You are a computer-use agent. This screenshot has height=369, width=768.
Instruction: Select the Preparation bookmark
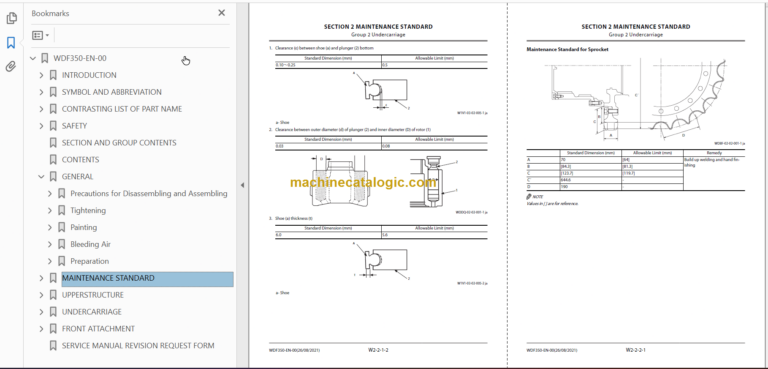pyautogui.click(x=90, y=261)
